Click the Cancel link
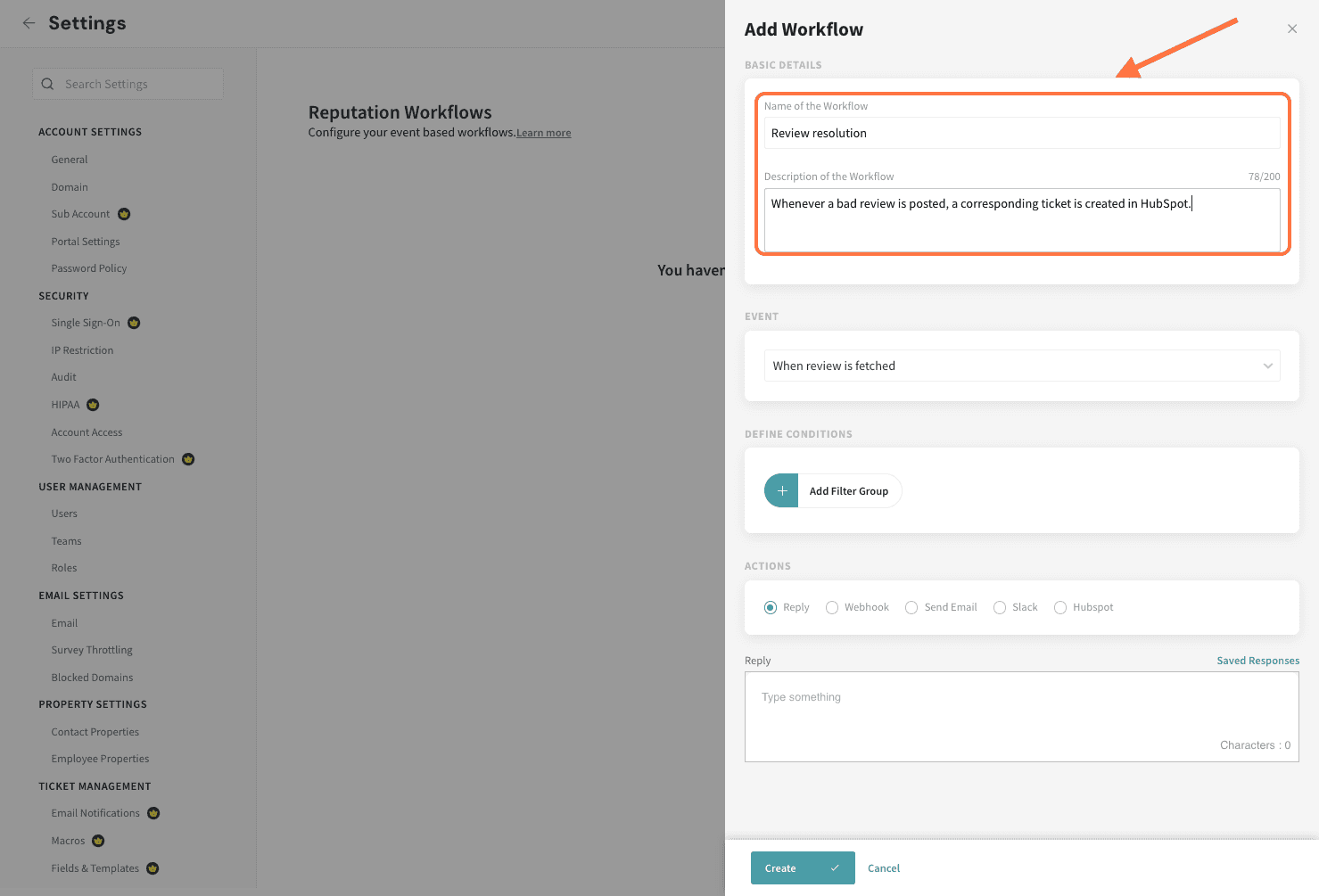The image size is (1319, 896). 883,868
